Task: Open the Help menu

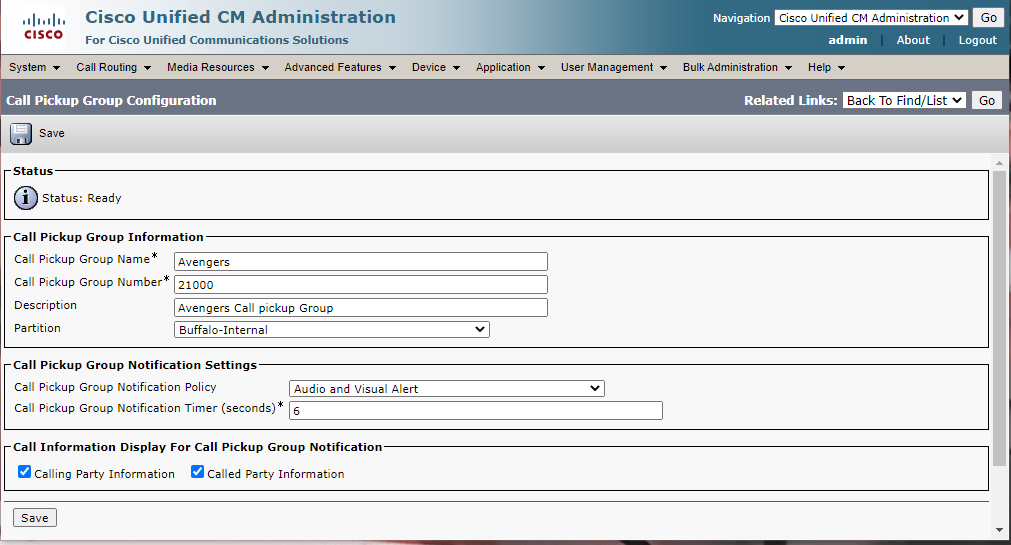Action: 826,67
